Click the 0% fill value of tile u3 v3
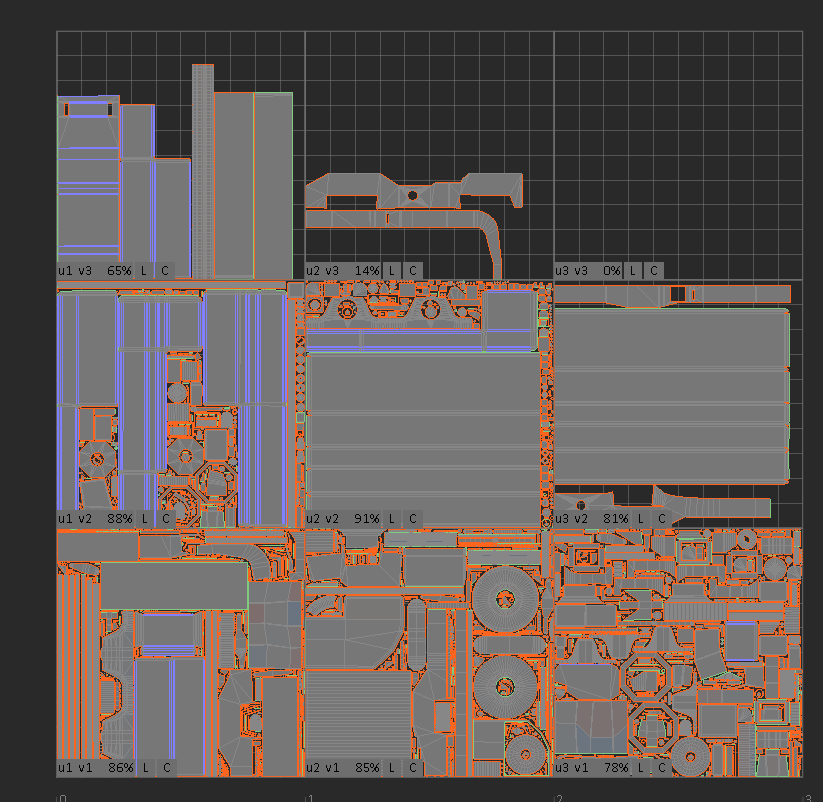The height and width of the screenshot is (802, 823). tap(611, 271)
